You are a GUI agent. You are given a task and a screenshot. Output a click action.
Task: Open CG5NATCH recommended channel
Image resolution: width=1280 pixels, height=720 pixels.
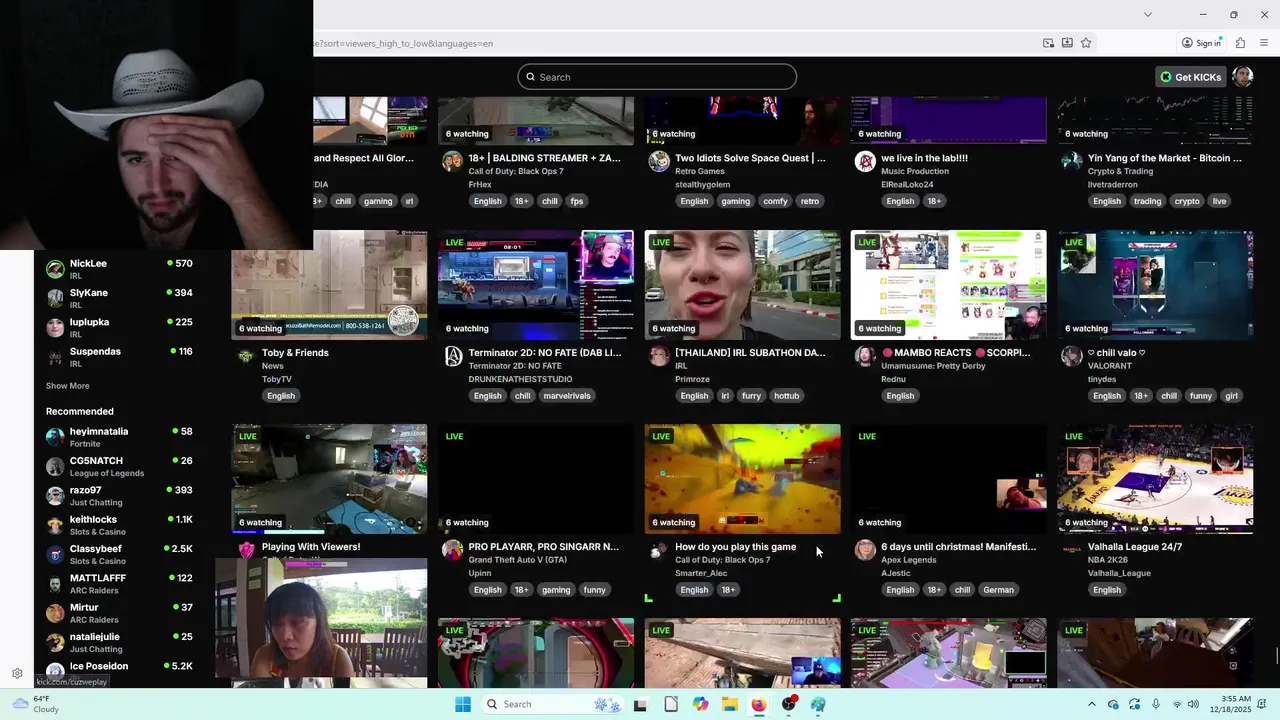click(x=120, y=466)
